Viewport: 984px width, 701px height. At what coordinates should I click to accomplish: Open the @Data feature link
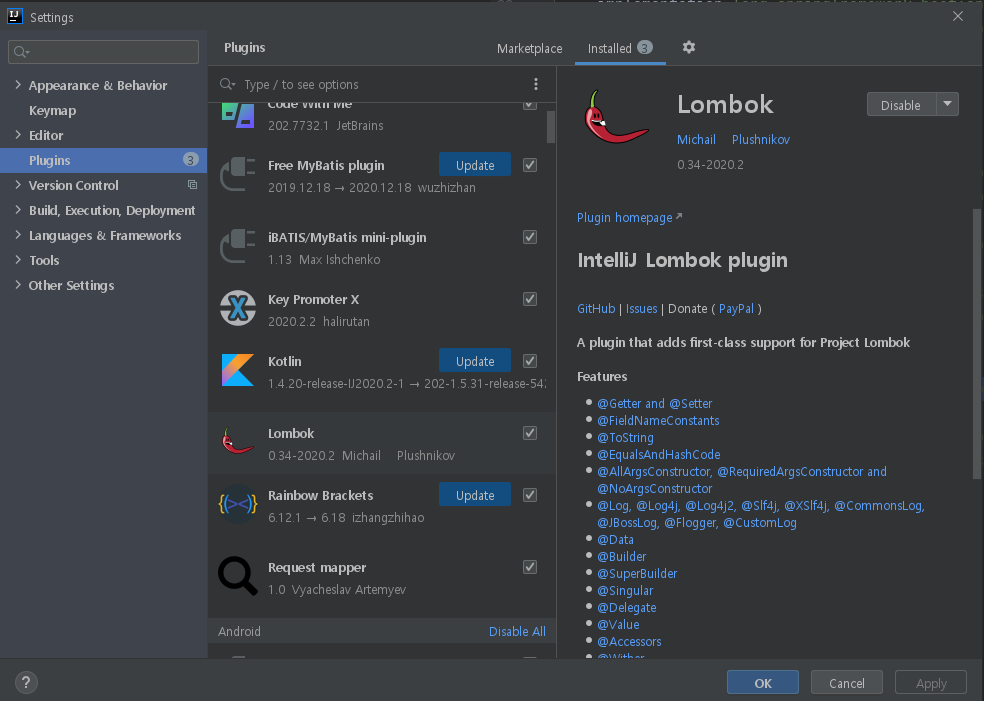click(x=615, y=540)
